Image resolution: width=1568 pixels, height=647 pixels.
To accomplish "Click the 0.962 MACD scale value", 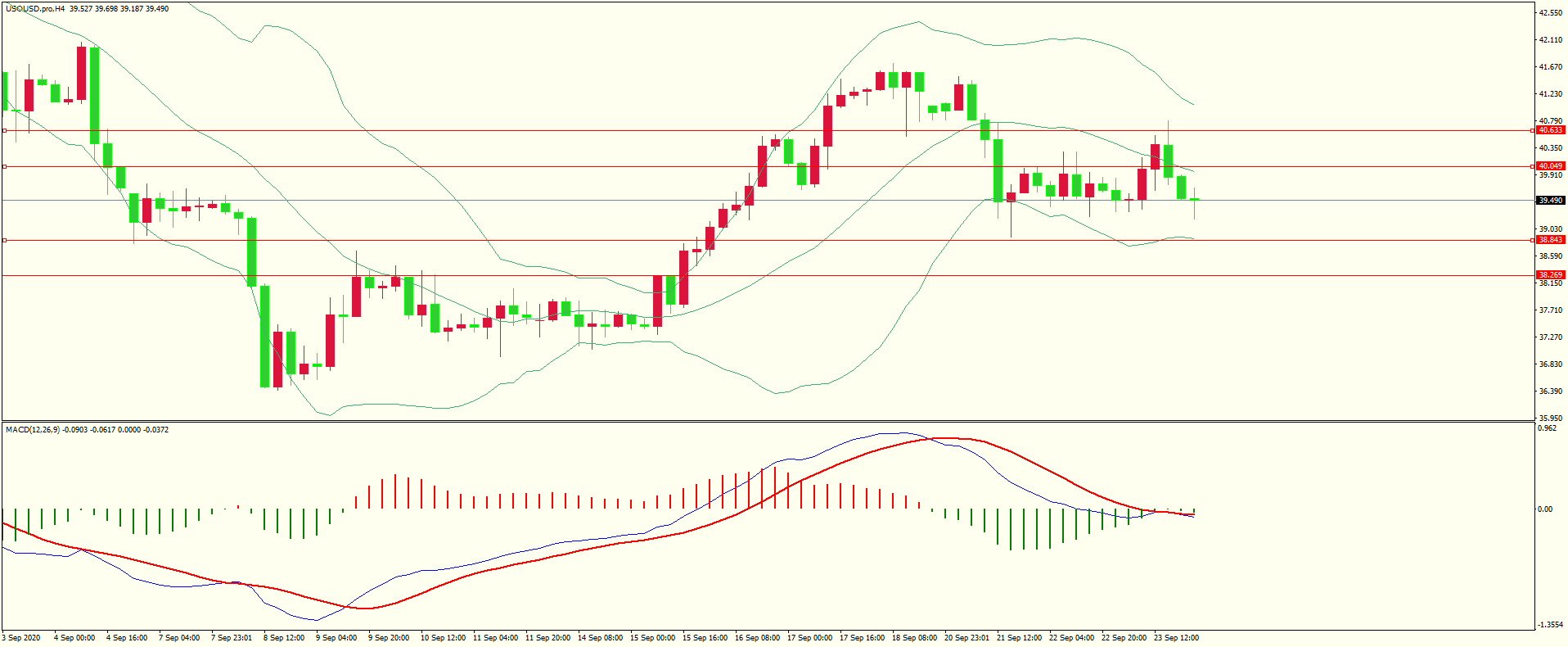I will 1547,428.
